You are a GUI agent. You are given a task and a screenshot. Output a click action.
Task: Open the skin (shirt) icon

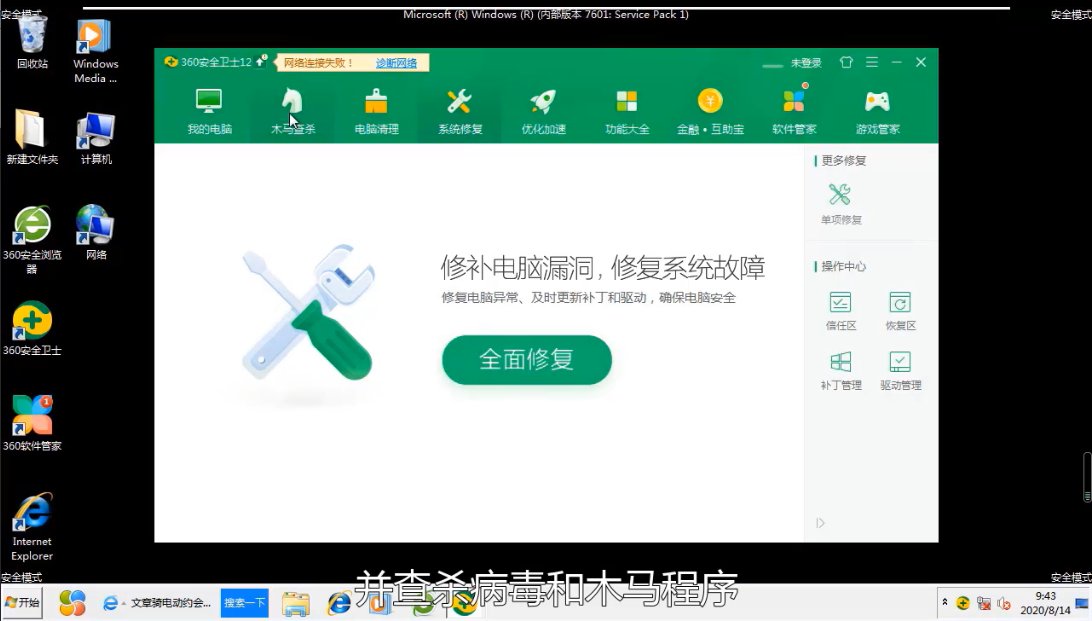click(x=846, y=62)
